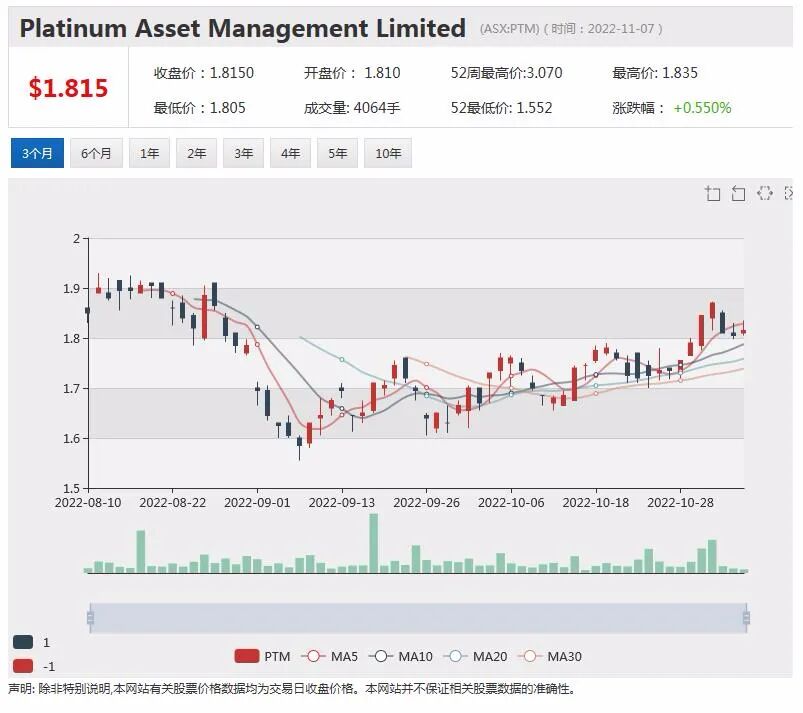
Task: Open the 1年 range tab
Action: pos(150,153)
